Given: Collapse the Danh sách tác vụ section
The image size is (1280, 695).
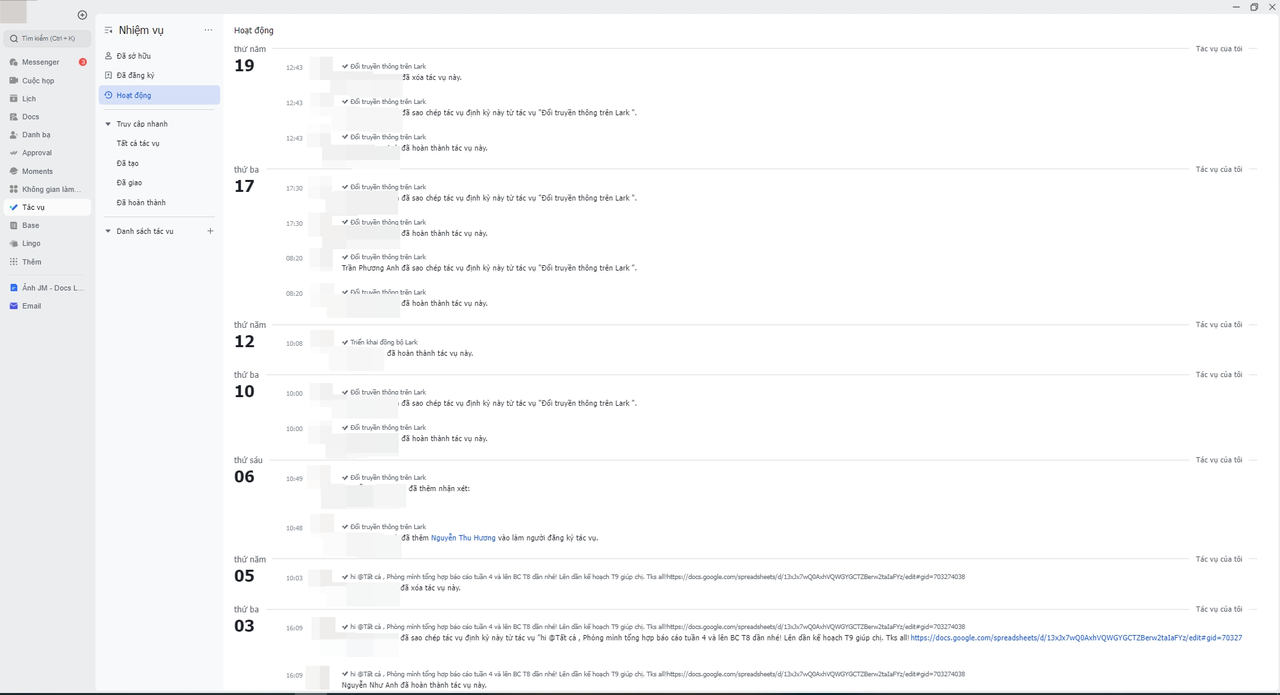Looking at the screenshot, I should tap(108, 231).
